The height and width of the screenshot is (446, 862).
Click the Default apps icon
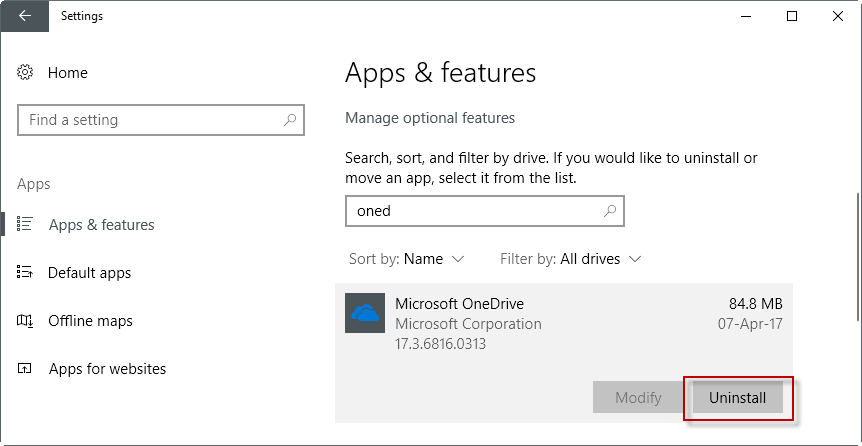[x=25, y=272]
